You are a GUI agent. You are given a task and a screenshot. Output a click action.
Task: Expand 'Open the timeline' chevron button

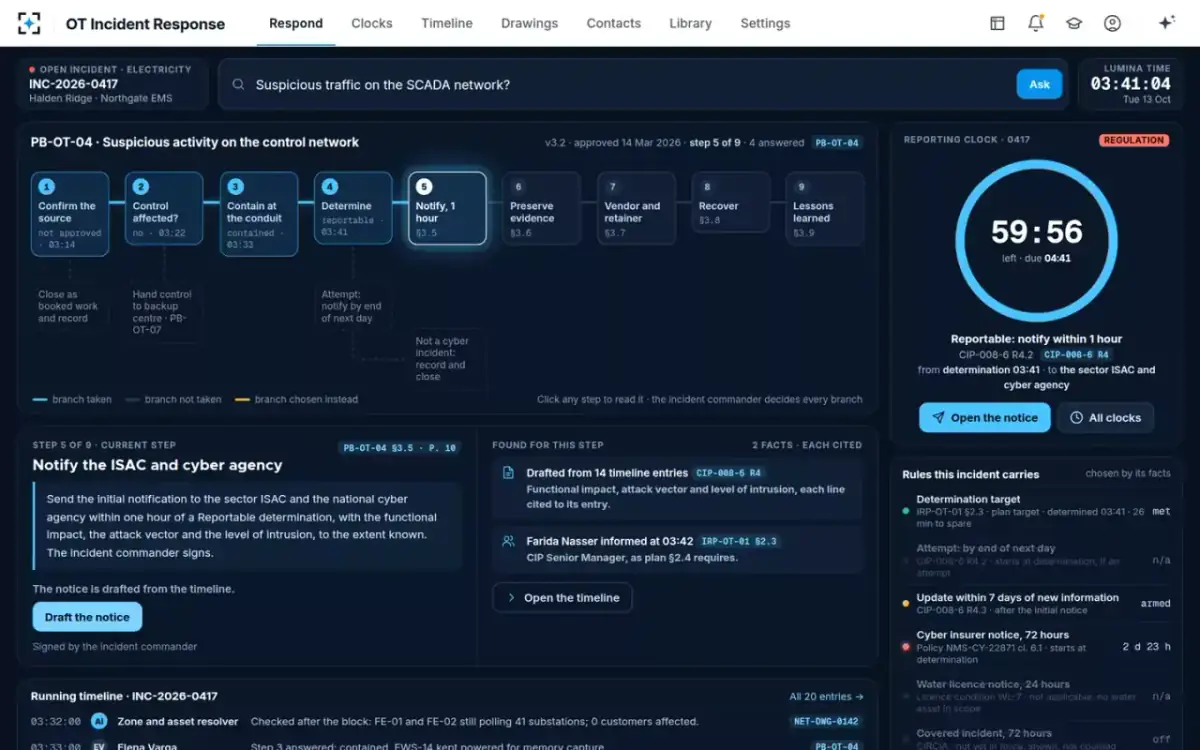(x=562, y=598)
